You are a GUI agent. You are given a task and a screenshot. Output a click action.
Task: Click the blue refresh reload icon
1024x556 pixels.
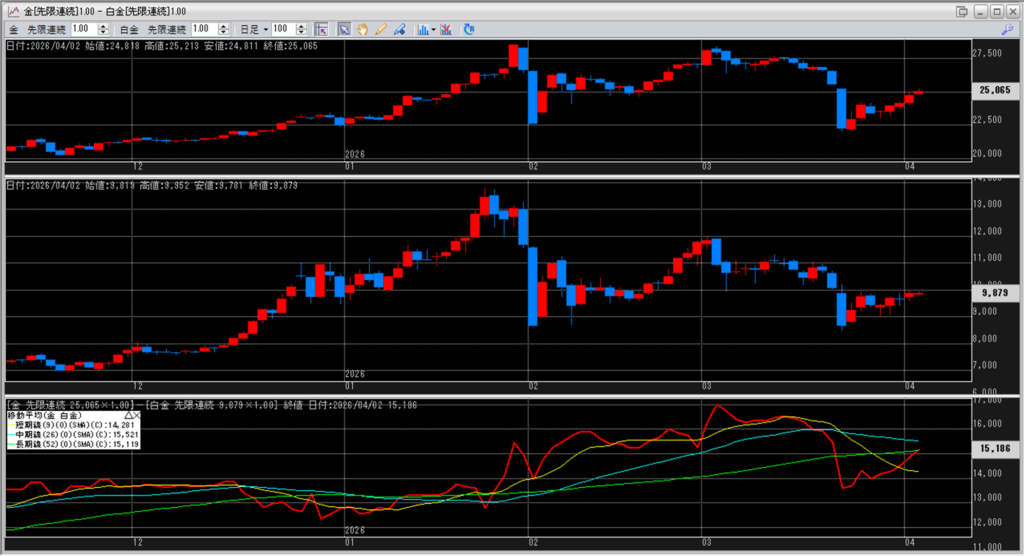469,29
